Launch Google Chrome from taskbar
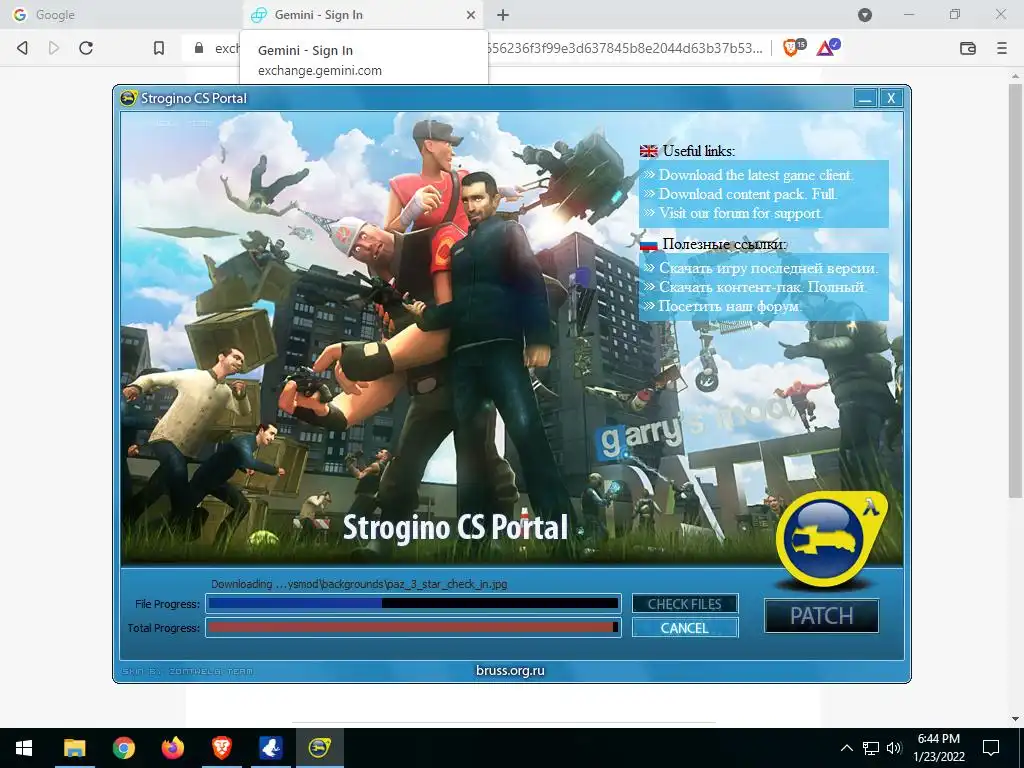This screenshot has height=768, width=1024. [123, 748]
